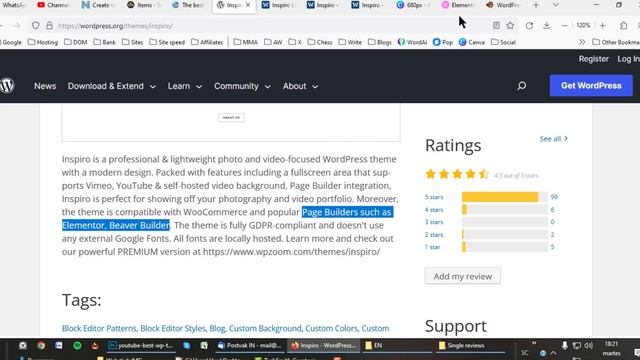Open the Firefox downloads arrow icon
The height and width of the screenshot is (360, 640).
(547, 25)
